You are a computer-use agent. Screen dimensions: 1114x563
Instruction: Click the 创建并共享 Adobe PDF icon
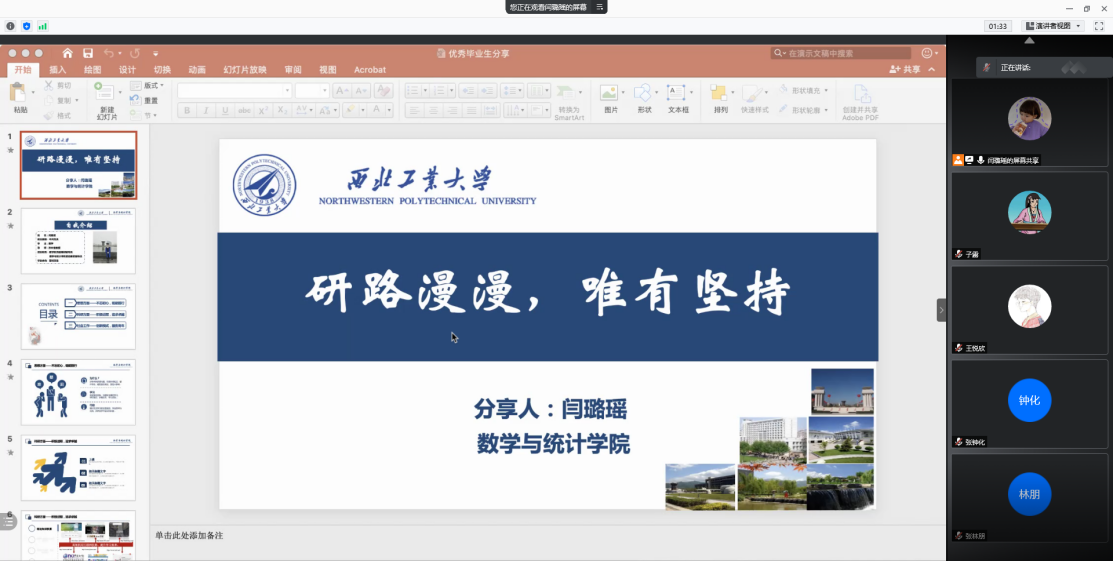point(859,94)
